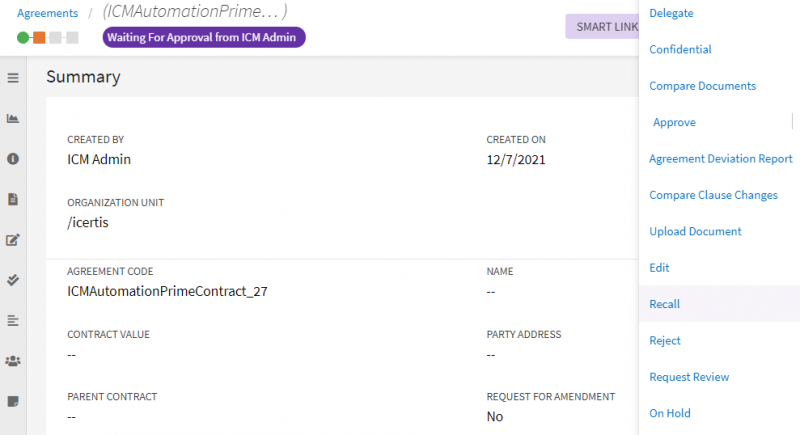Choose Approve from the action menu
Image resolution: width=800 pixels, height=435 pixels.
point(674,122)
